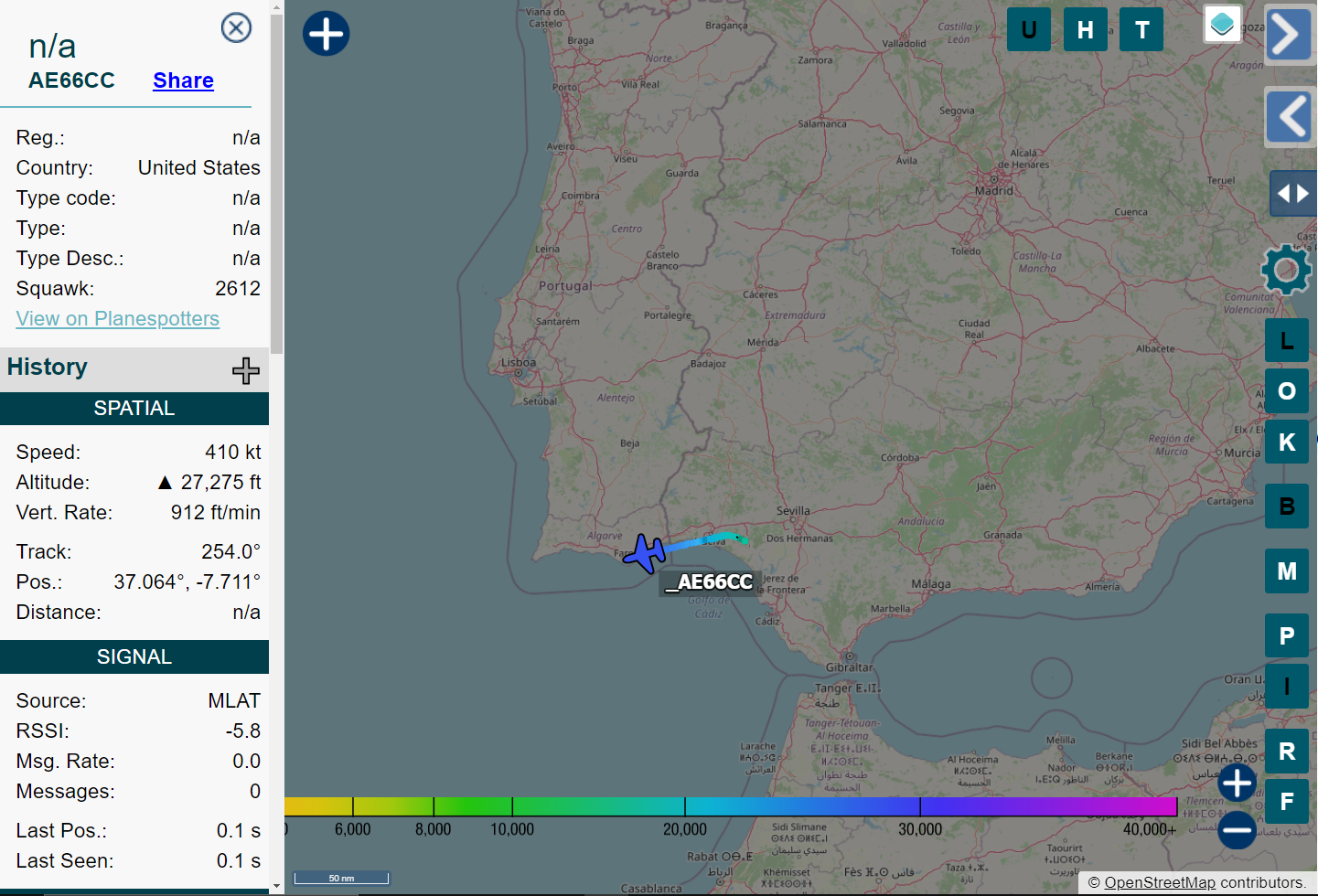Open the OpenStreetMap attribution link
Image resolution: width=1318 pixels, height=896 pixels.
pyautogui.click(x=1160, y=882)
